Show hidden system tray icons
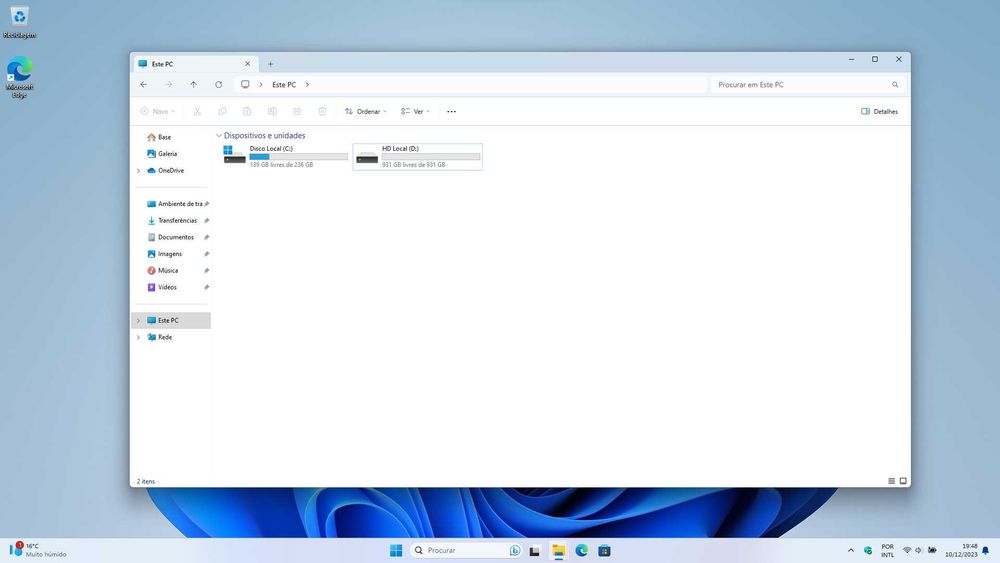This screenshot has width=1000, height=563. click(850, 550)
